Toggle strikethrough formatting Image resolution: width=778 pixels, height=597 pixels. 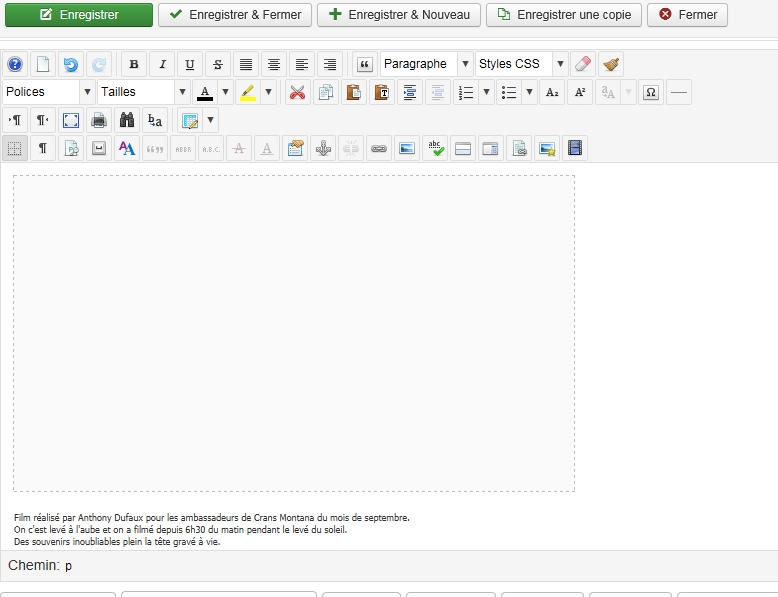click(218, 65)
